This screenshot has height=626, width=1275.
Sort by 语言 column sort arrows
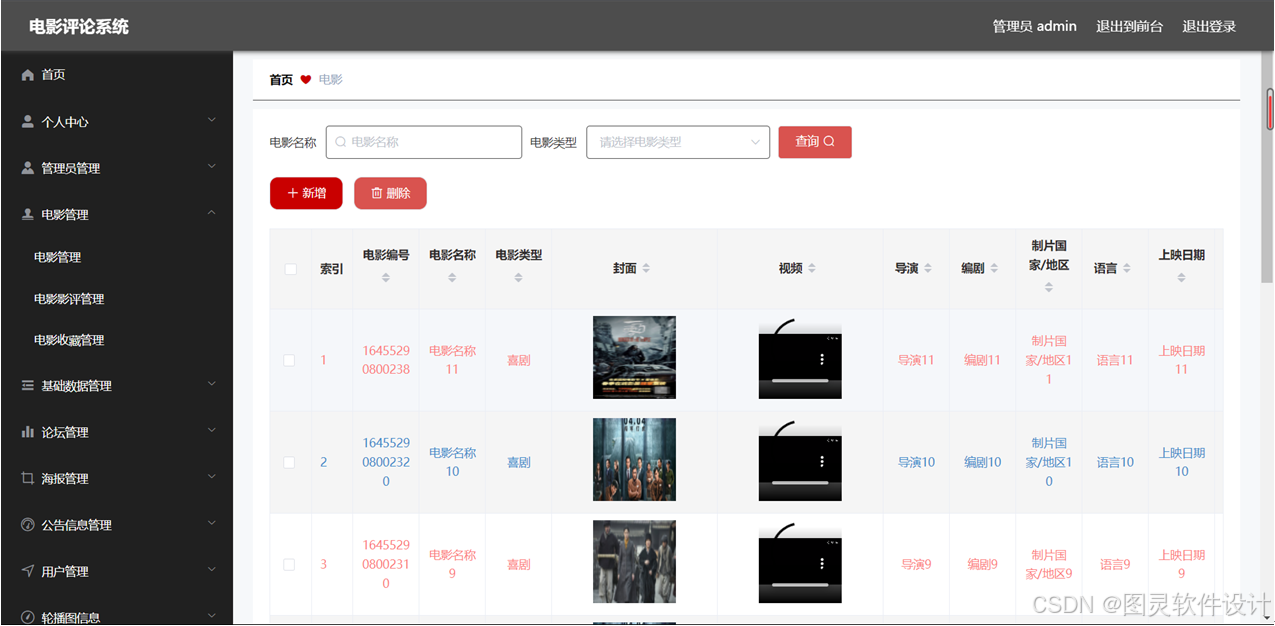[1127, 268]
